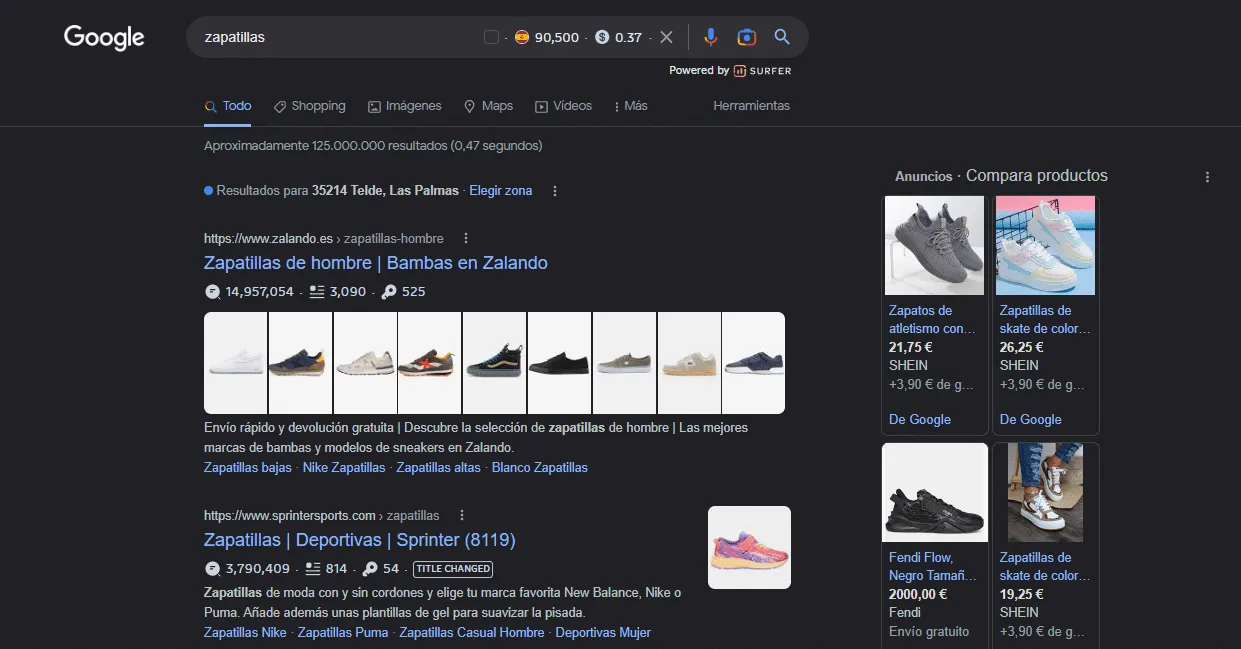Open three-dot menu next to Zalando URL

[x=466, y=238]
